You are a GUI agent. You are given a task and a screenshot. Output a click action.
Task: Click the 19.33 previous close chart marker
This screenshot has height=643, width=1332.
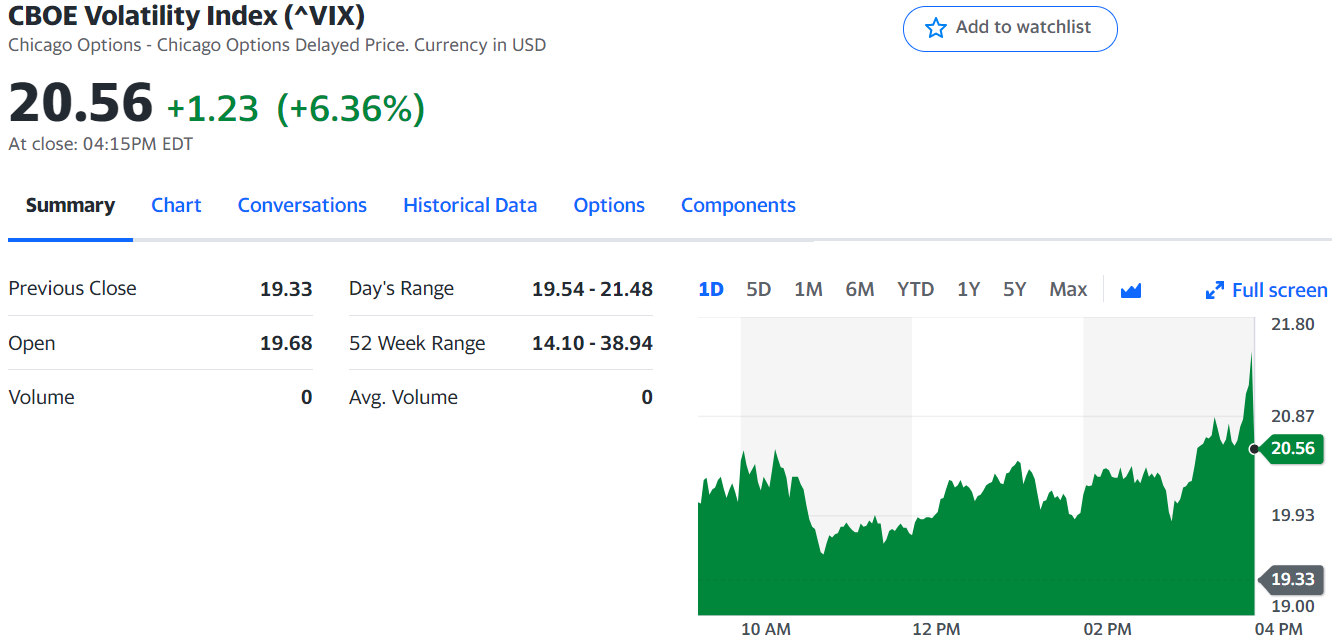pyautogui.click(x=1292, y=579)
